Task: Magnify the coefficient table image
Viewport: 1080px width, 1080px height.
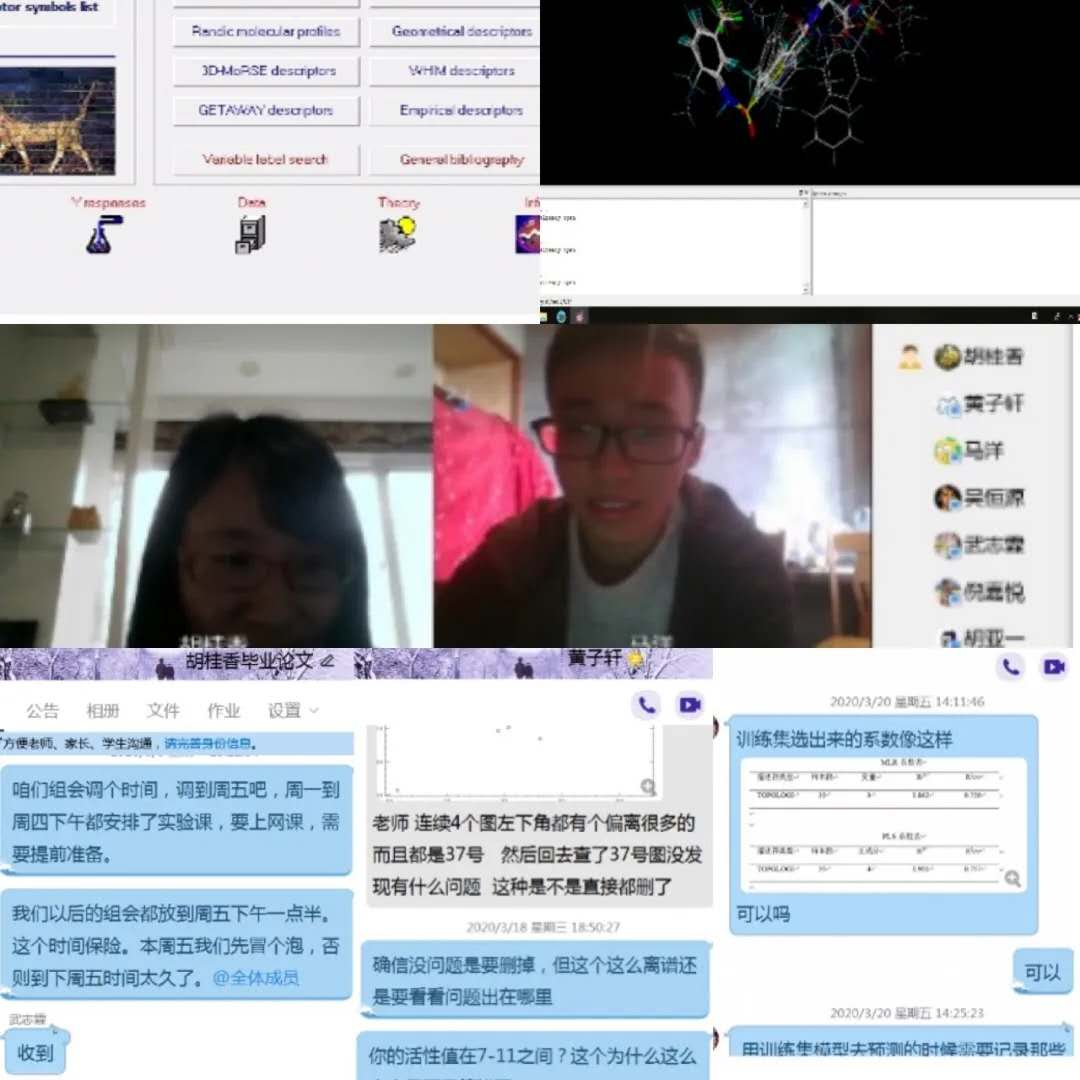Action: pyautogui.click(x=1012, y=878)
